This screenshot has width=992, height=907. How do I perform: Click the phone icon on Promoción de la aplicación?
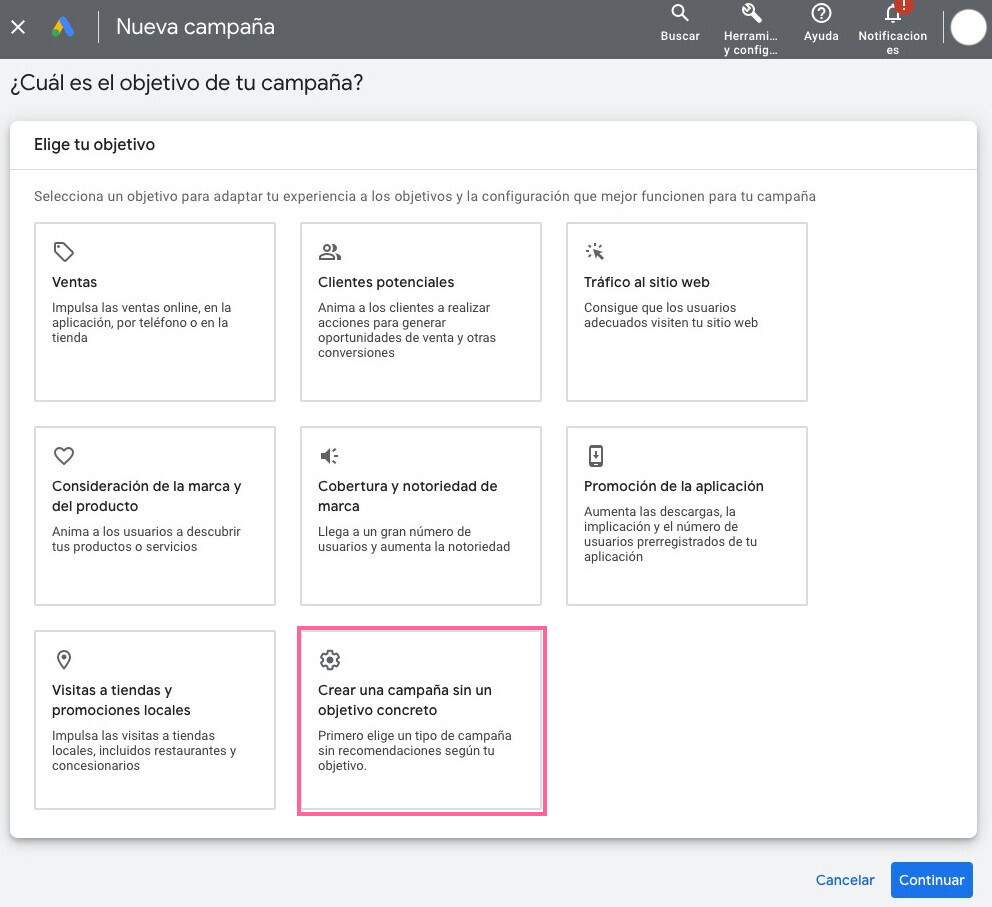pyautogui.click(x=596, y=455)
